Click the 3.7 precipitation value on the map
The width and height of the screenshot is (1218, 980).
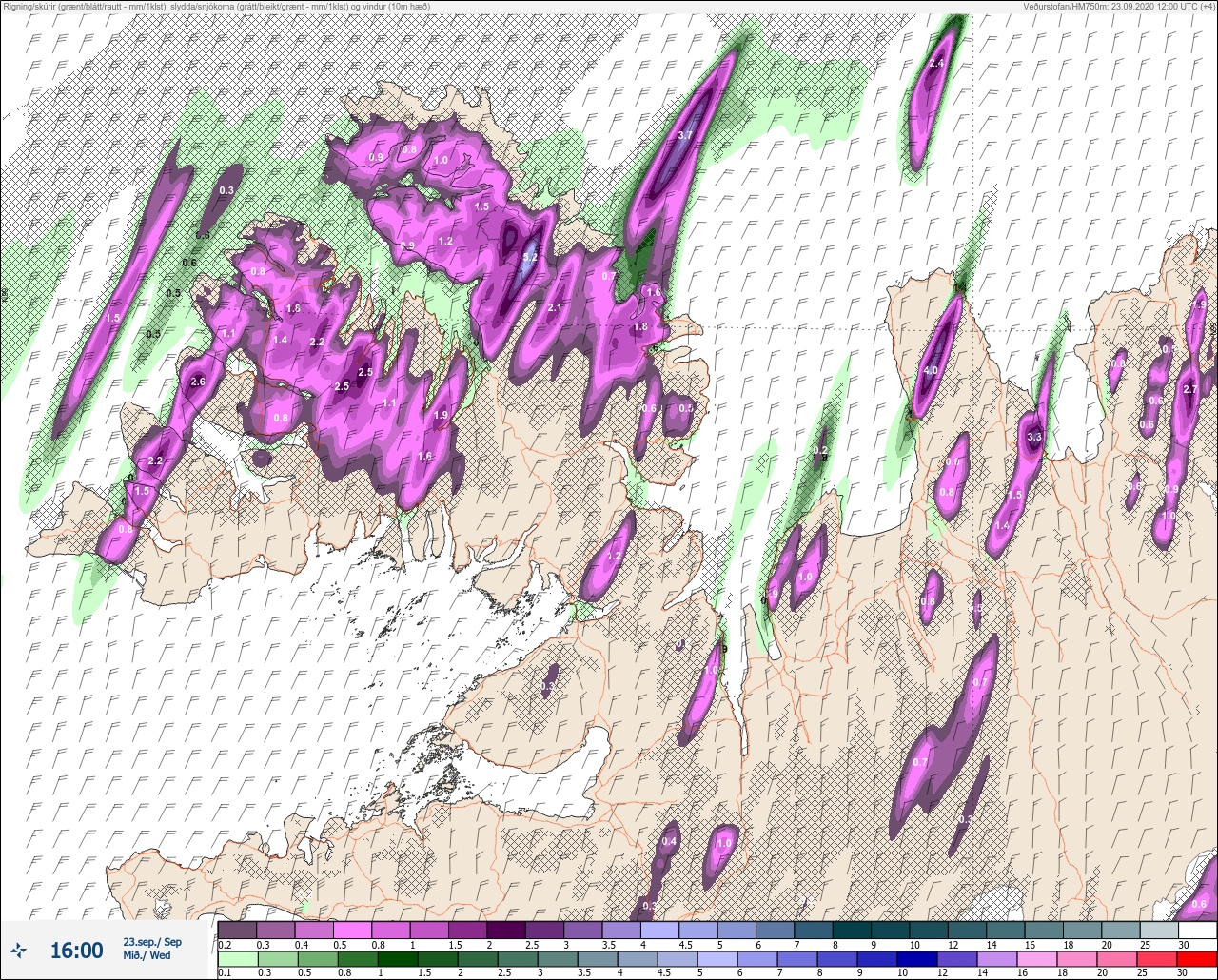(x=684, y=135)
